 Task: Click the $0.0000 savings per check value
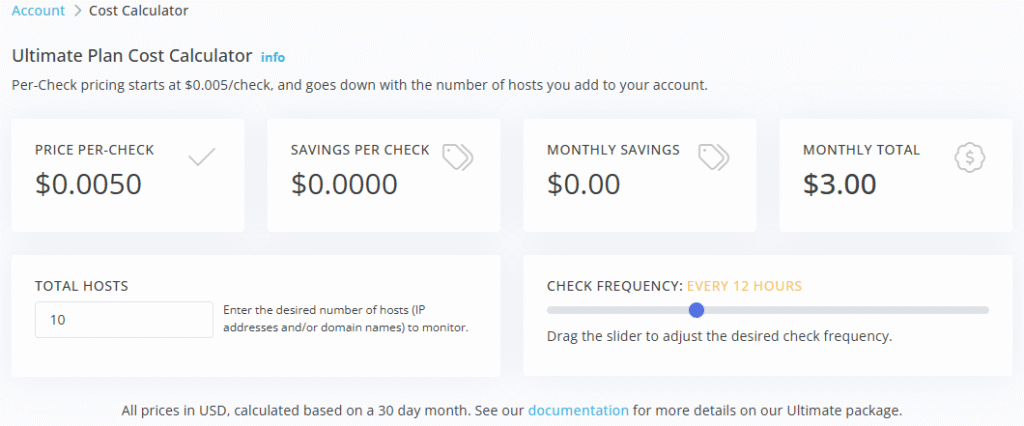click(344, 184)
